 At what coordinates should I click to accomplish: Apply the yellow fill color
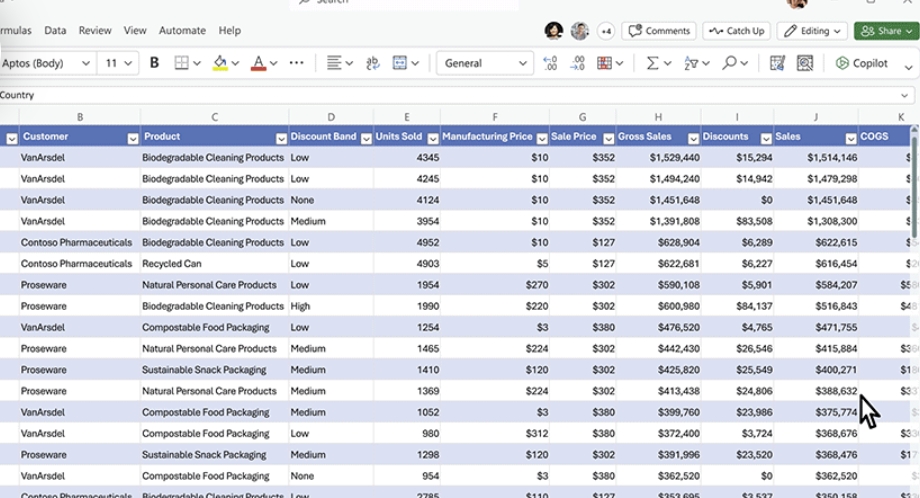point(220,63)
